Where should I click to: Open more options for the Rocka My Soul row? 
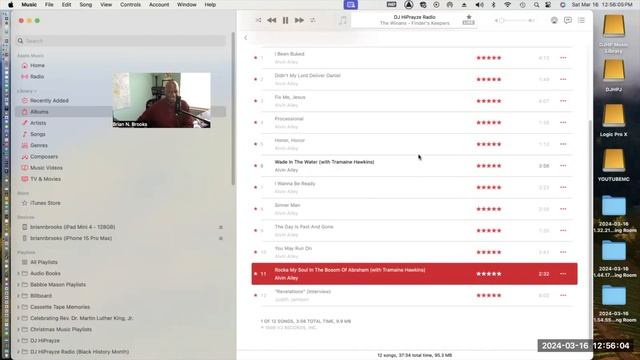563,274
